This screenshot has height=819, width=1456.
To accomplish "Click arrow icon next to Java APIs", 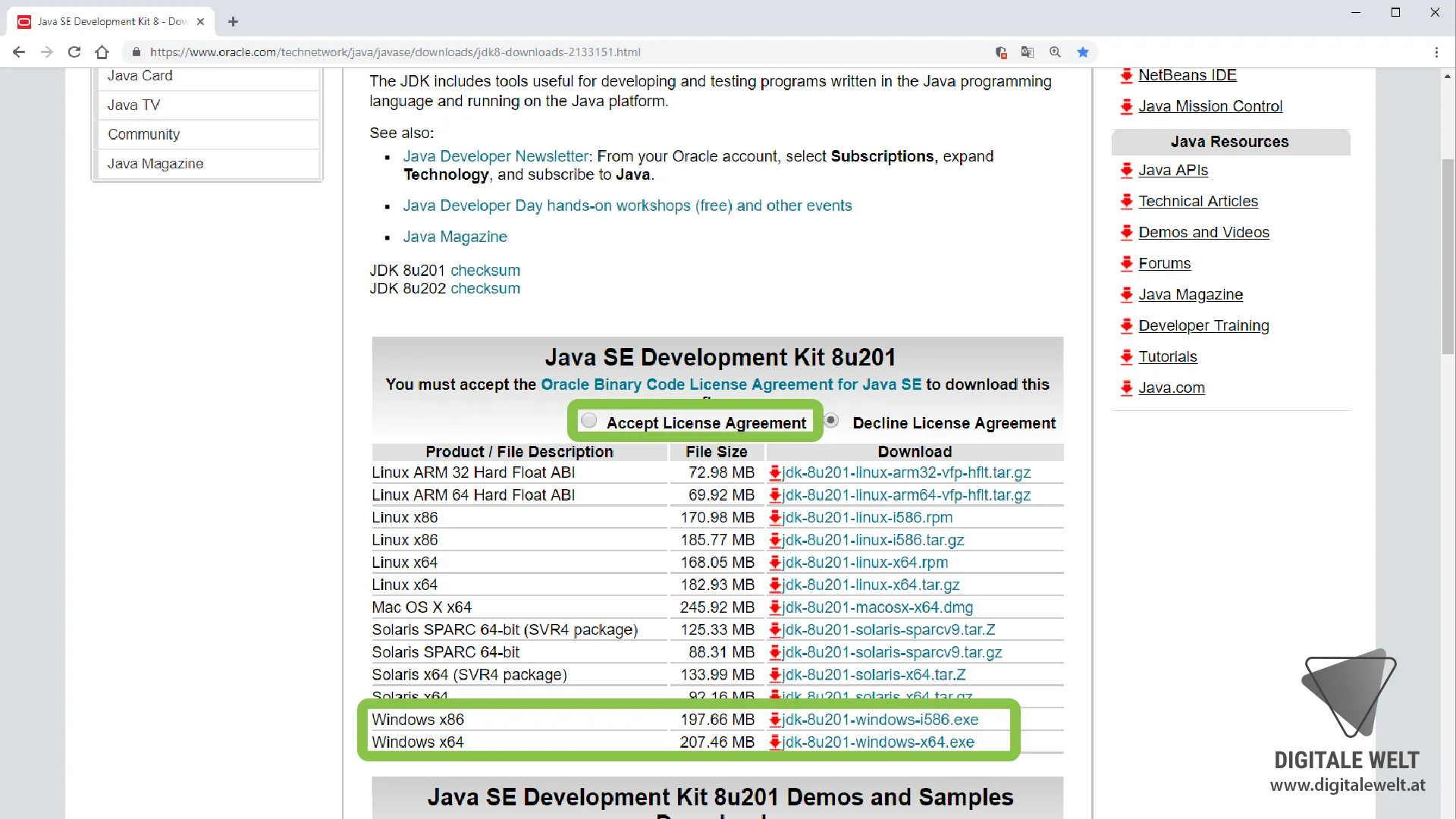I will point(1127,171).
